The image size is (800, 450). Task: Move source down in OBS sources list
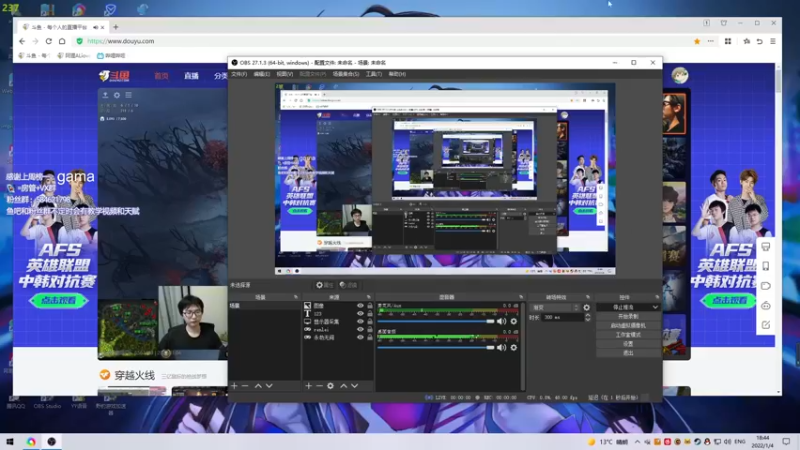coord(354,386)
